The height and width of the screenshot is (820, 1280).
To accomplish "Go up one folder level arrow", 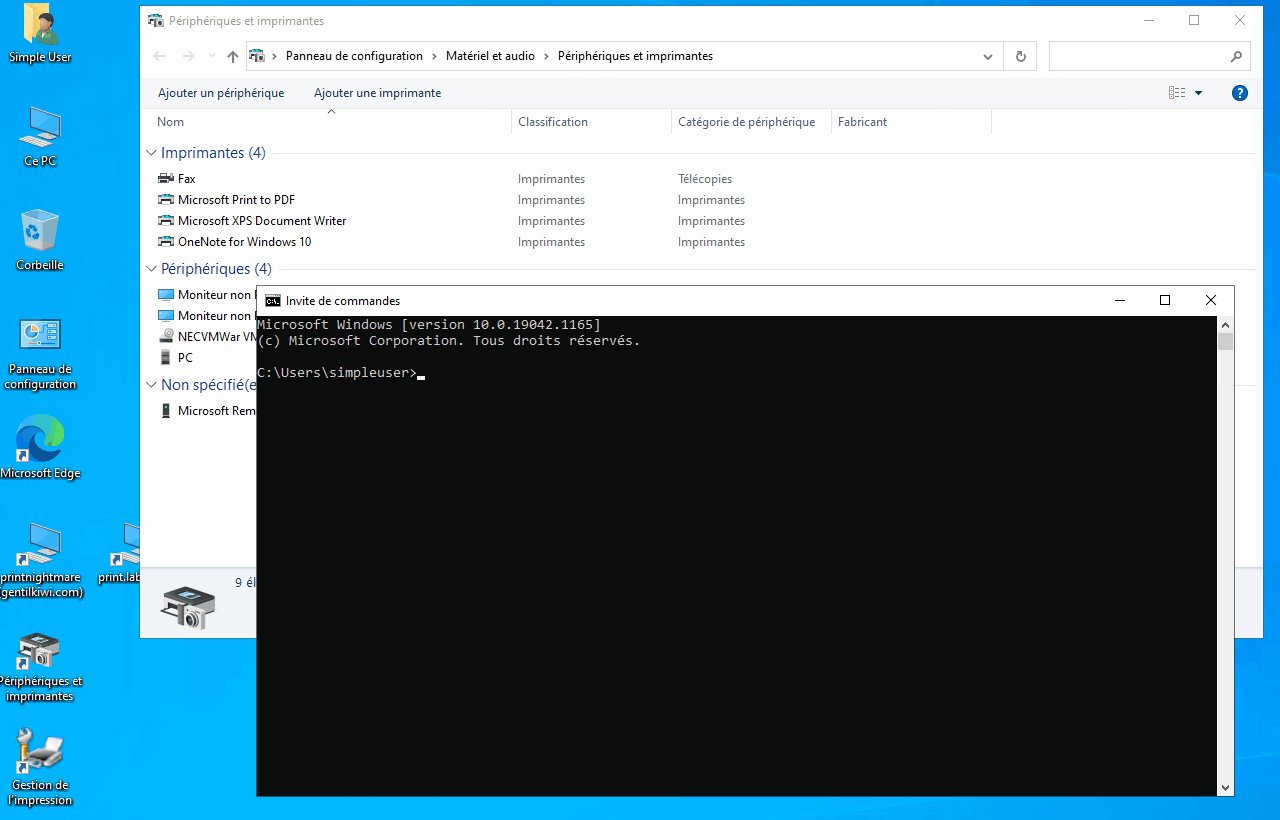I will pyautogui.click(x=233, y=56).
